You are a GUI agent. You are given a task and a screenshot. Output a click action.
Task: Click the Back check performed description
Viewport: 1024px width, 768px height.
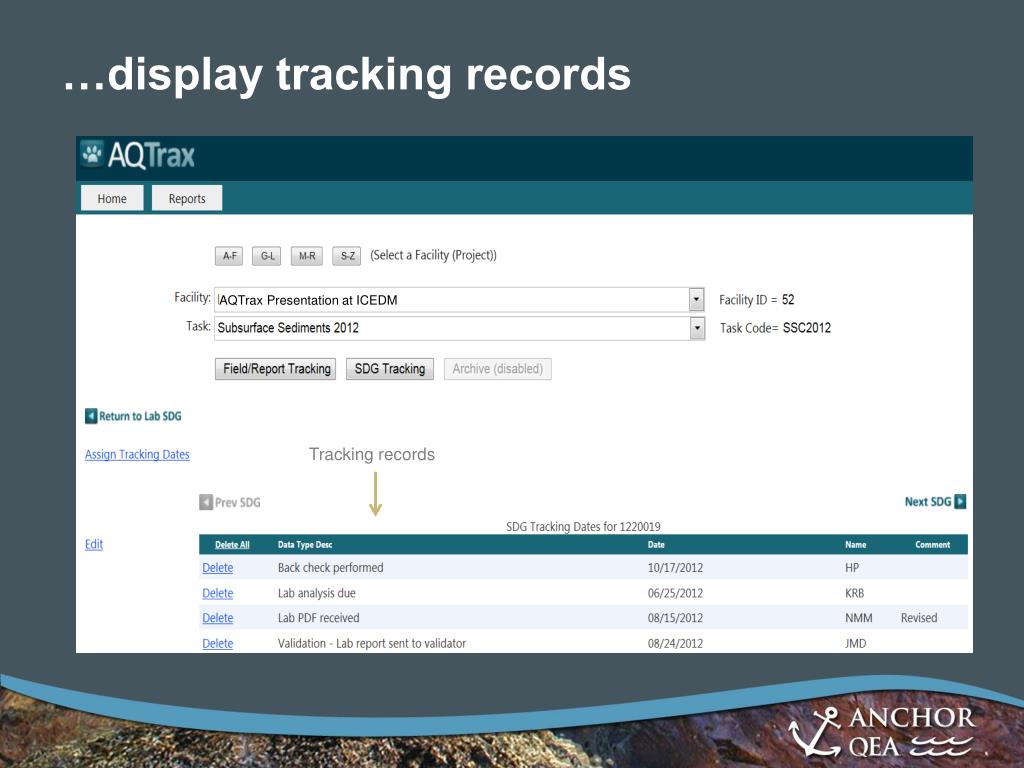point(330,568)
